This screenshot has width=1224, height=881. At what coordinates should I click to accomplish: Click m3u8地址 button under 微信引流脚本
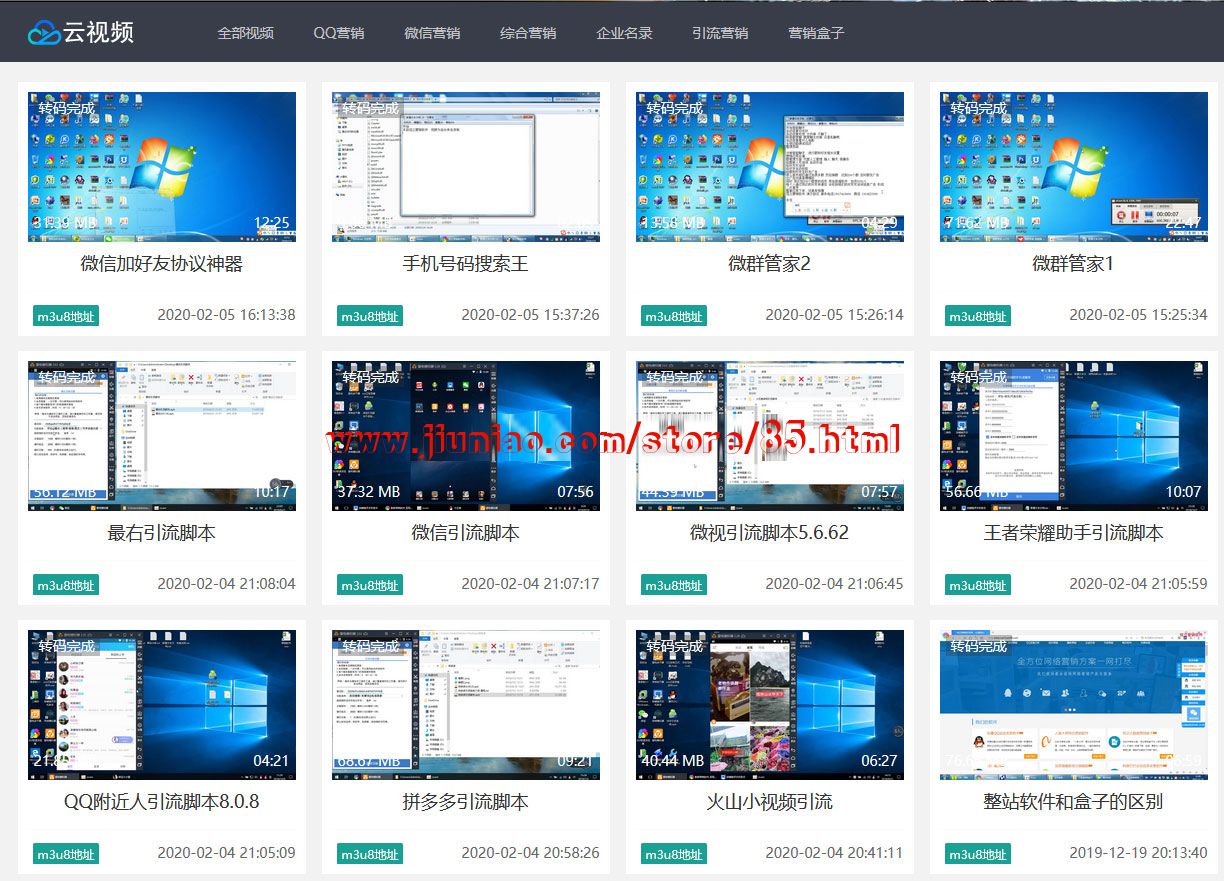coord(370,585)
